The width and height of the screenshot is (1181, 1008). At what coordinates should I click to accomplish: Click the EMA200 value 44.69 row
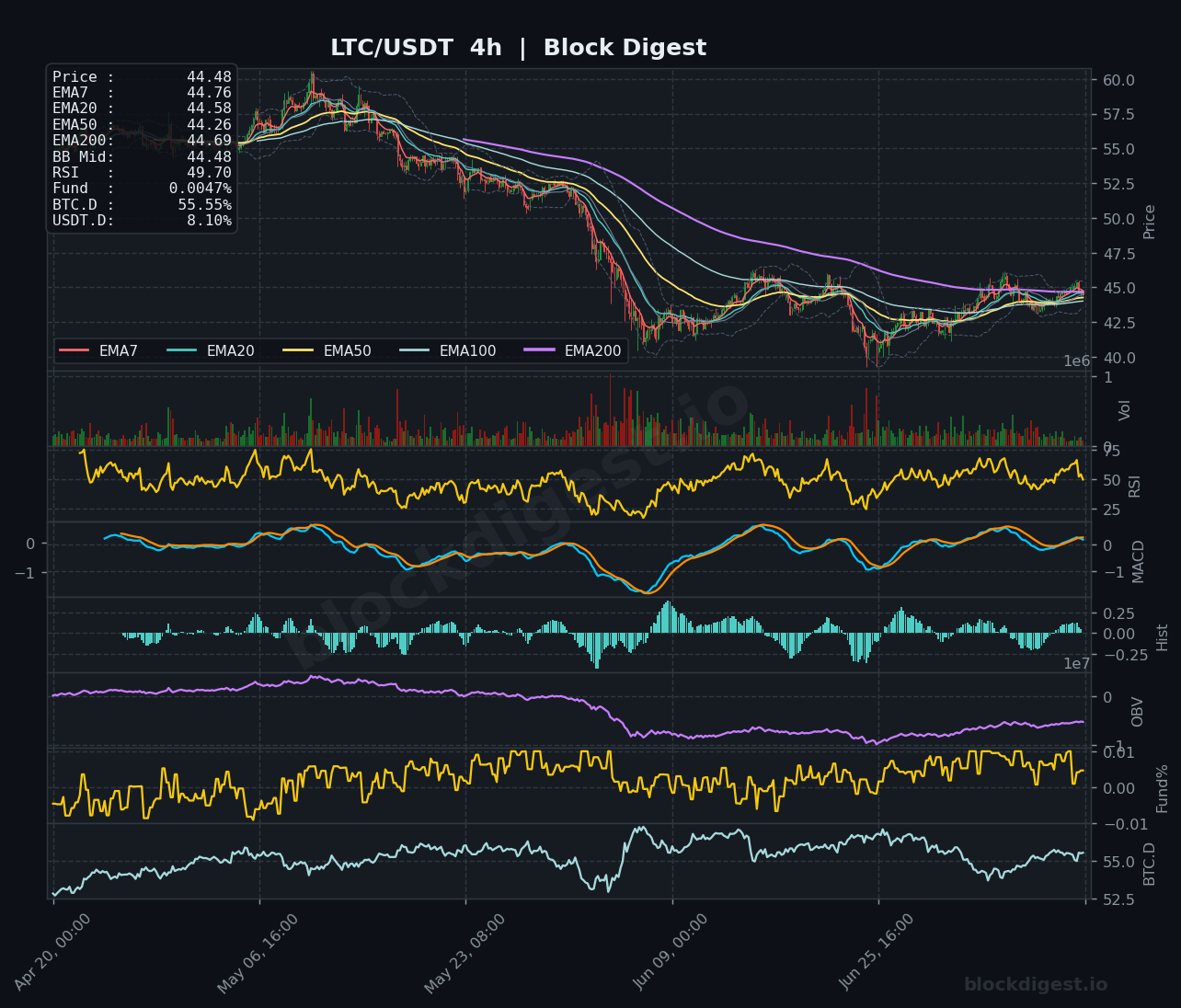pos(142,141)
